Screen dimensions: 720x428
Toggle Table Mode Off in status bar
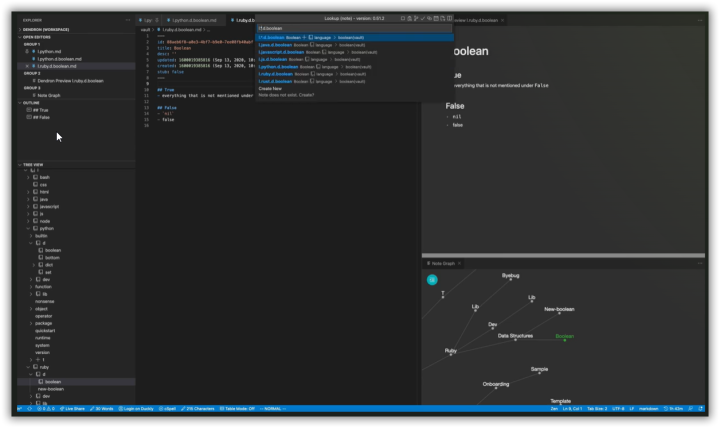pos(237,409)
